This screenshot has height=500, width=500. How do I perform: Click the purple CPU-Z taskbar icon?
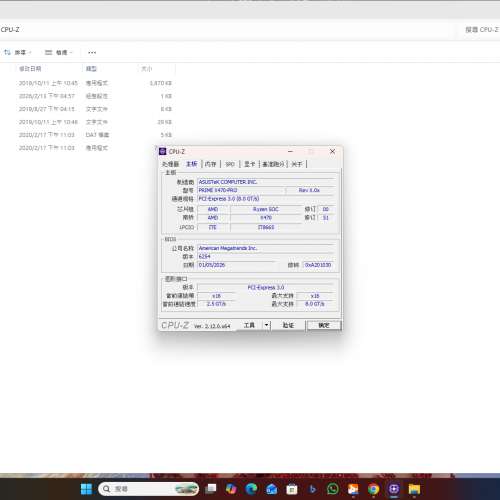(x=394, y=489)
